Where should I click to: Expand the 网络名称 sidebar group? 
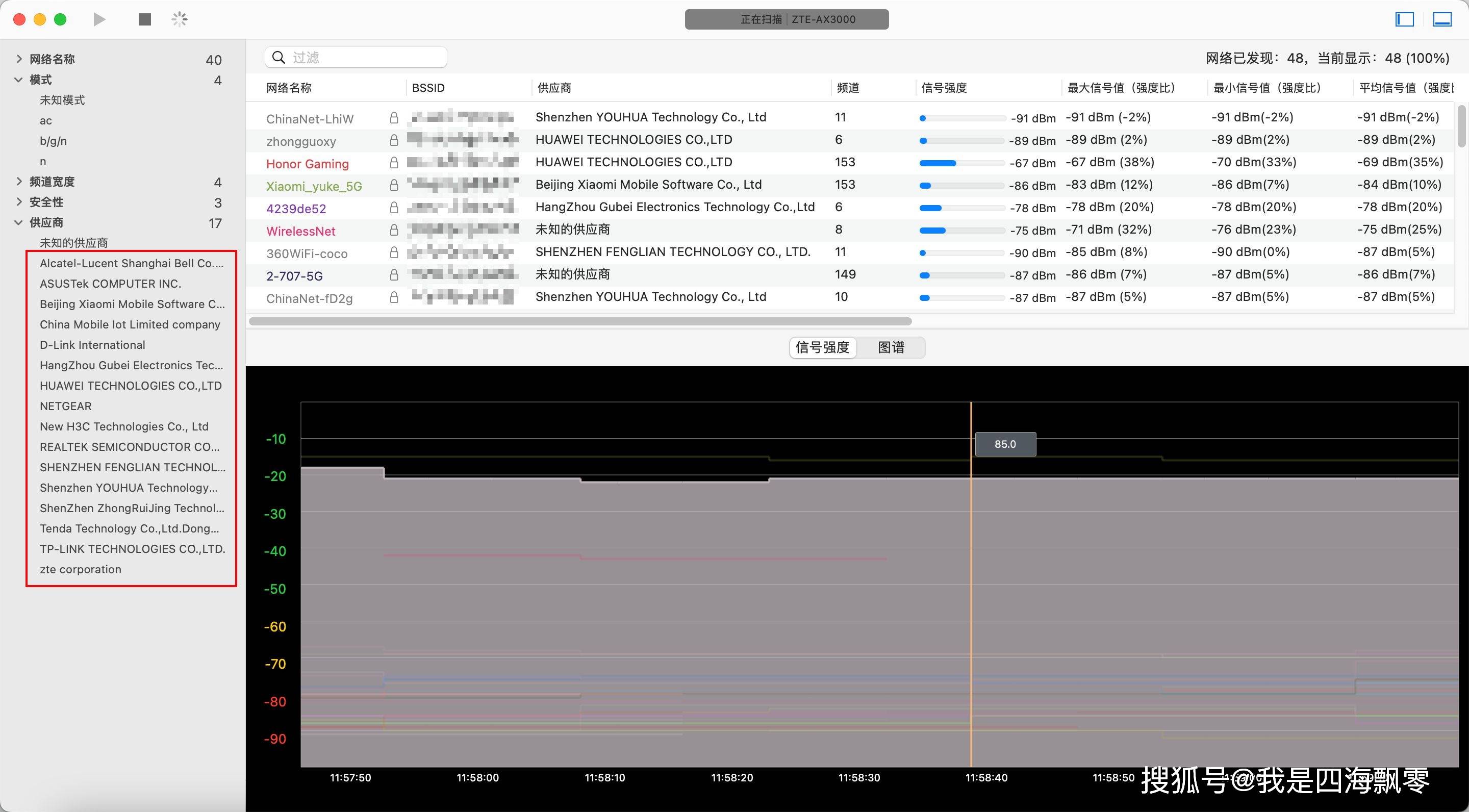coord(19,59)
